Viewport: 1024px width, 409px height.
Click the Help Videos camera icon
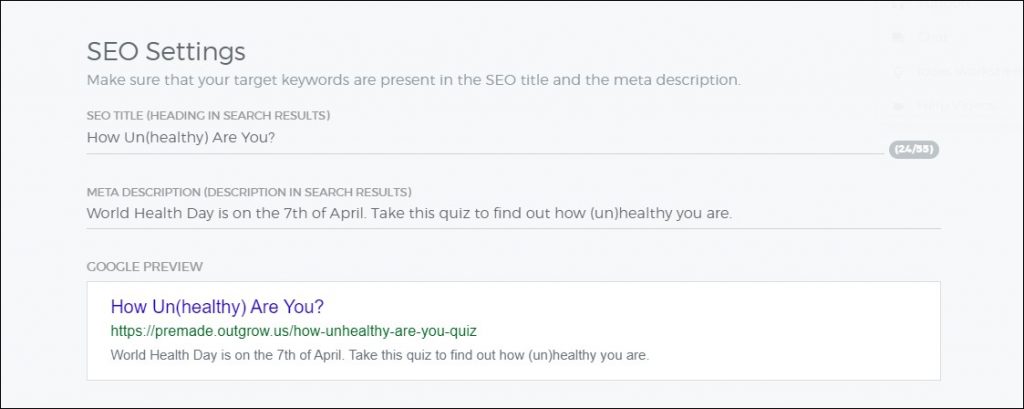coord(898,105)
